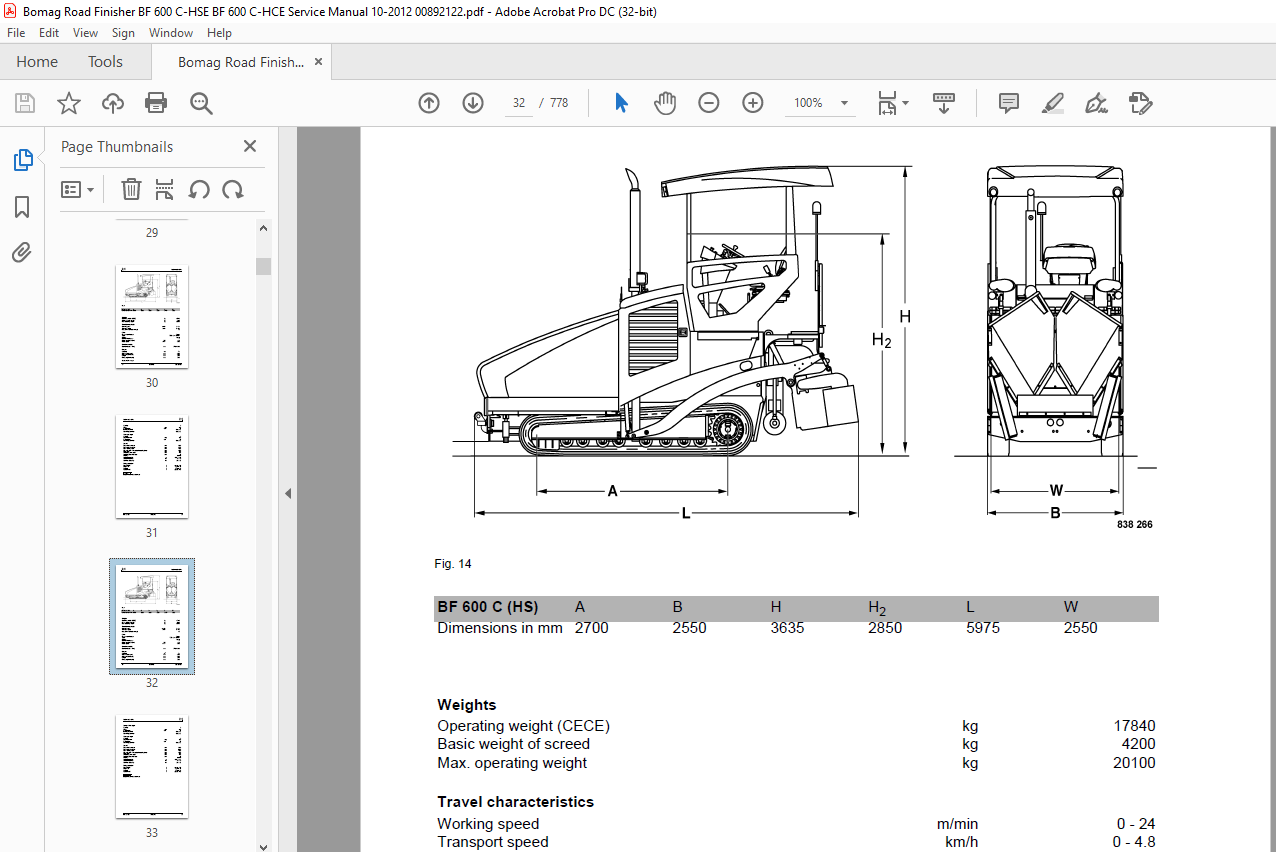Open the thumbnail options dropdown menu
Screen dimensions: 1276x852
(x=78, y=189)
